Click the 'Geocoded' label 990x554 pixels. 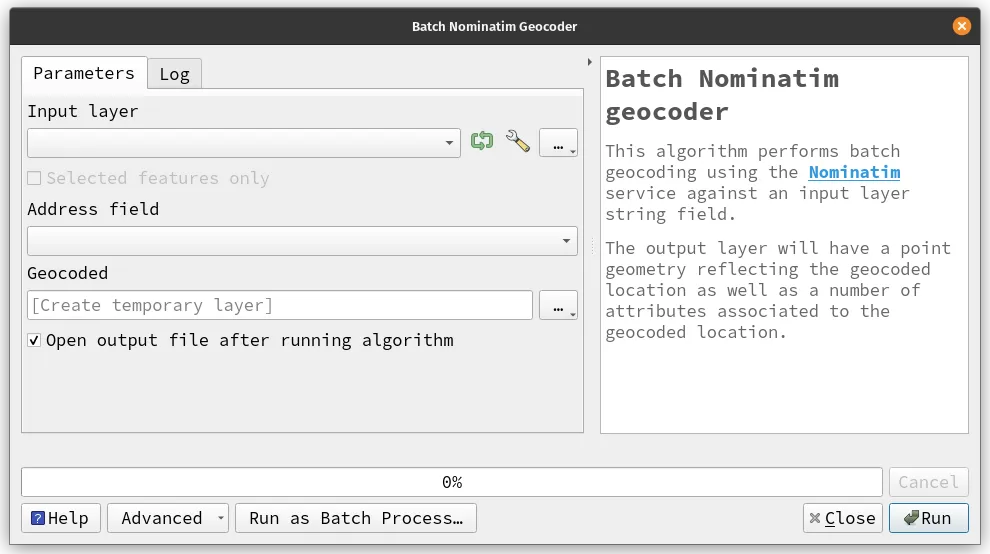click(68, 273)
